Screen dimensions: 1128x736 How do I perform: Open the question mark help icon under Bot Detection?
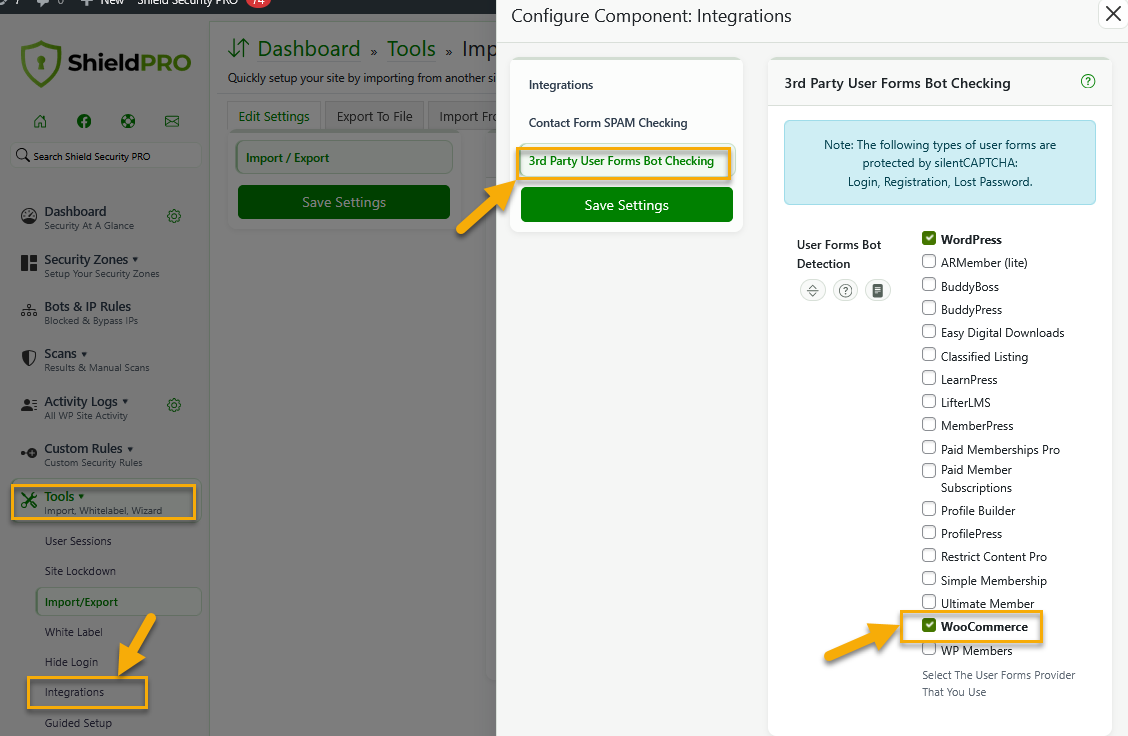845,291
